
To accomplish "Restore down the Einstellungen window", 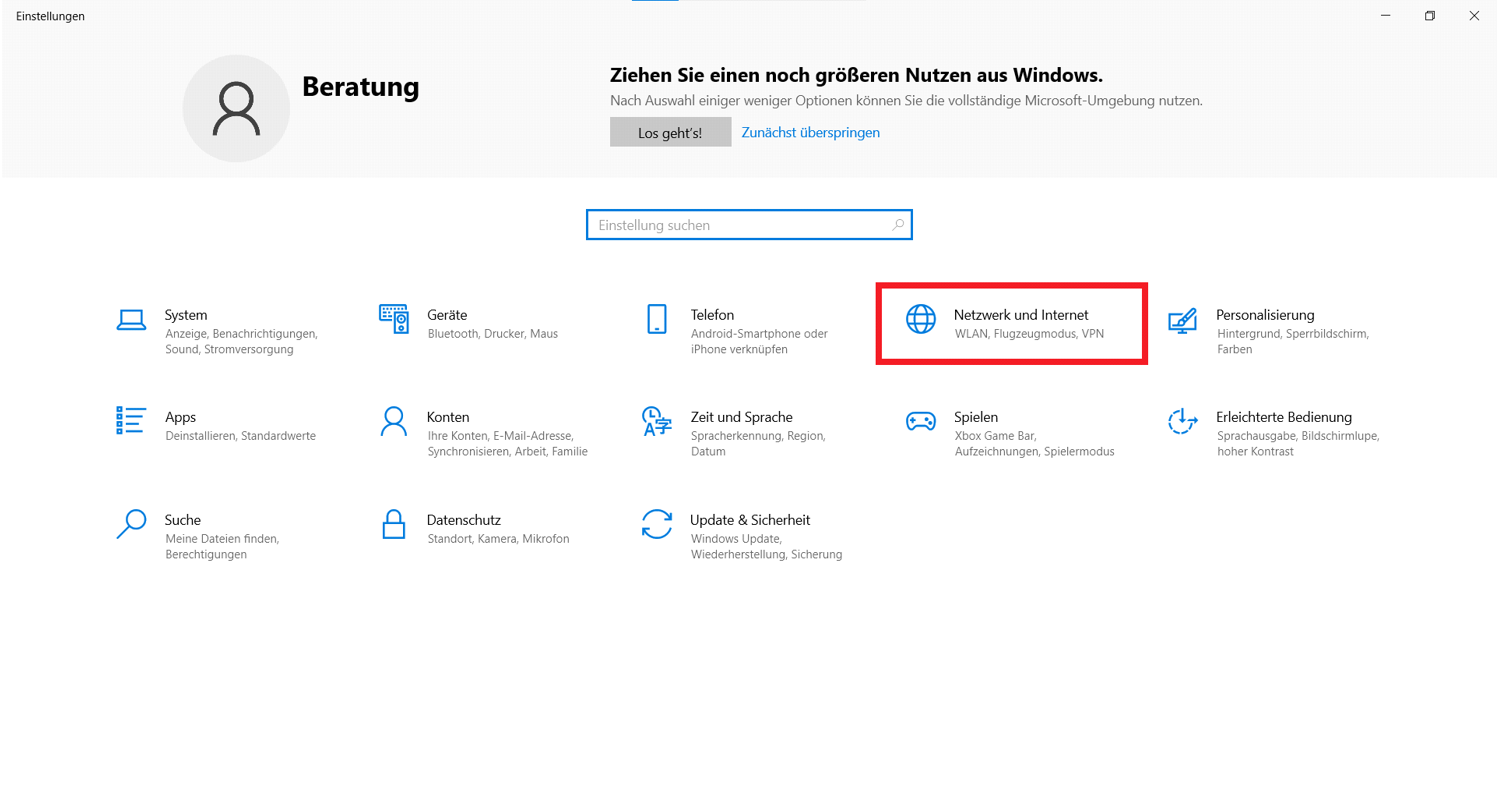I will click(x=1430, y=16).
